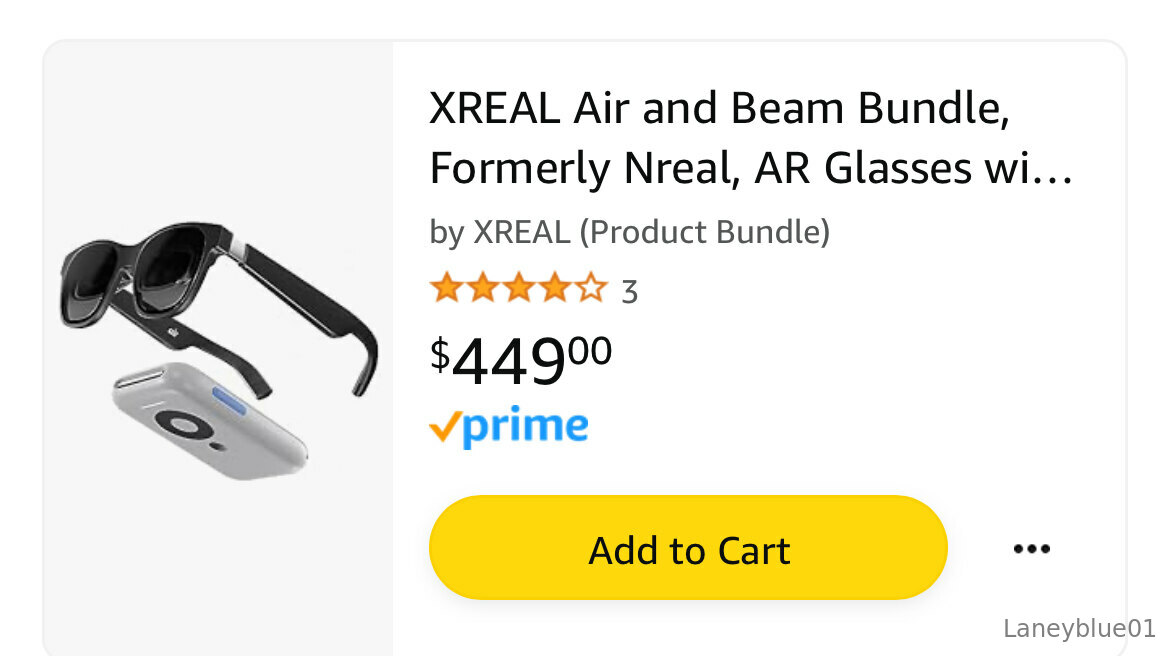Open the XREAL Air and Beam Bundle title
The image size is (1170, 656).
719,108
